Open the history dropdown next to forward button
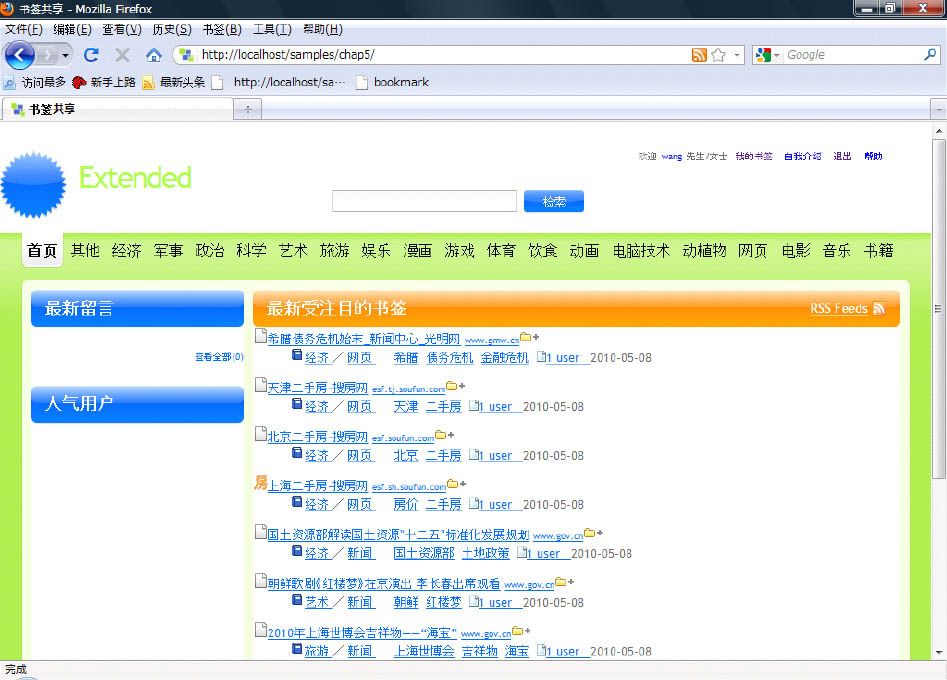The height and width of the screenshot is (680, 947). 65,56
